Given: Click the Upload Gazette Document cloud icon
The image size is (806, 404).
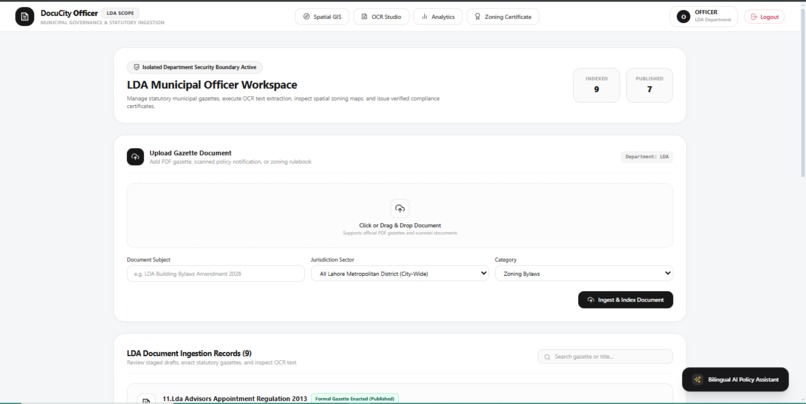Looking at the screenshot, I should 135,157.
